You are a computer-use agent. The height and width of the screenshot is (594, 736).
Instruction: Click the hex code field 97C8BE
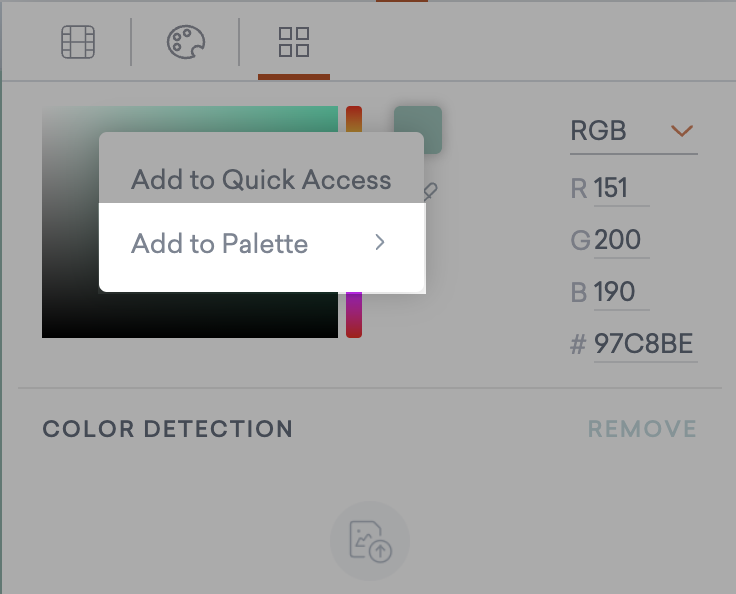click(645, 344)
